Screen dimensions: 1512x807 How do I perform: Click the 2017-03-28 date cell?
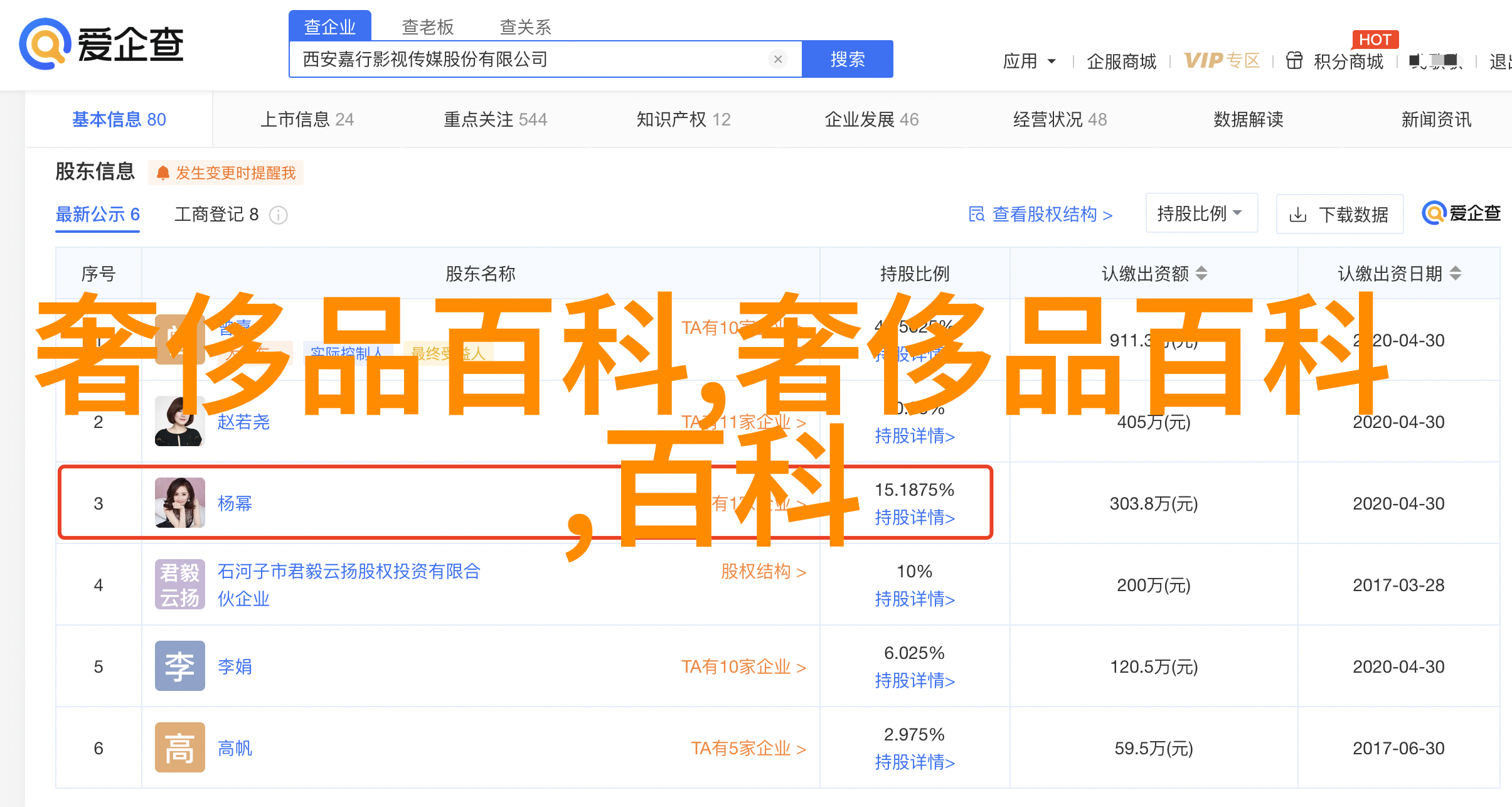point(1398,585)
